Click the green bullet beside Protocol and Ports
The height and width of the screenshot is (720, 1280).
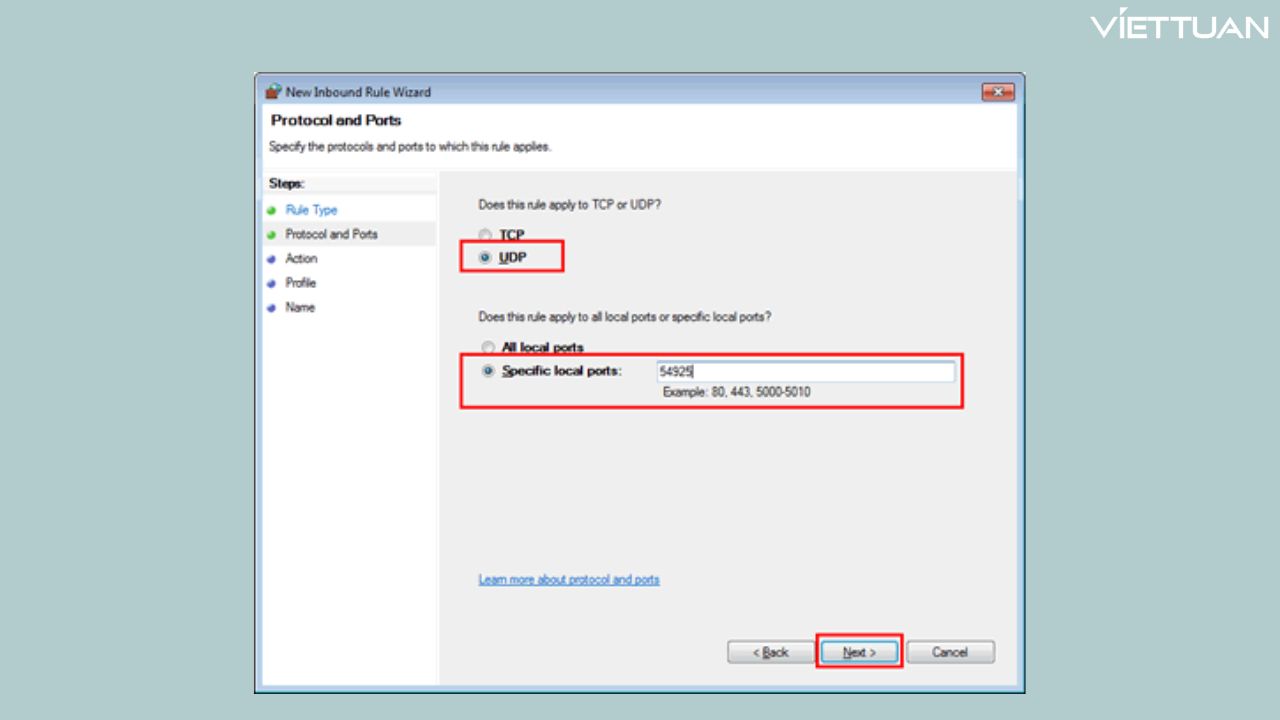[x=271, y=235]
